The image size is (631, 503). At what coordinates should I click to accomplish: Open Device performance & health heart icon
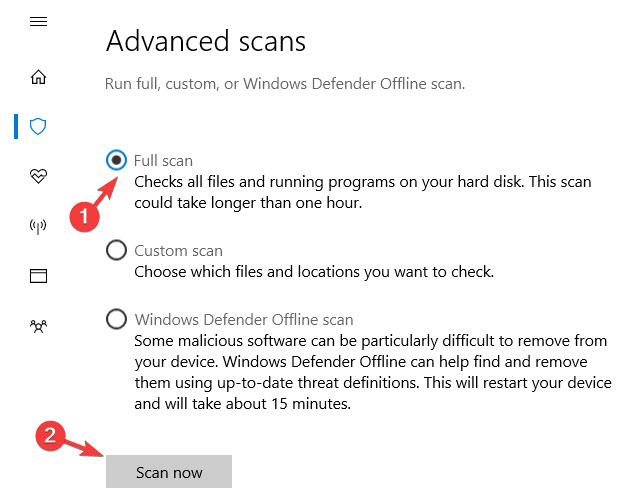[x=39, y=176]
